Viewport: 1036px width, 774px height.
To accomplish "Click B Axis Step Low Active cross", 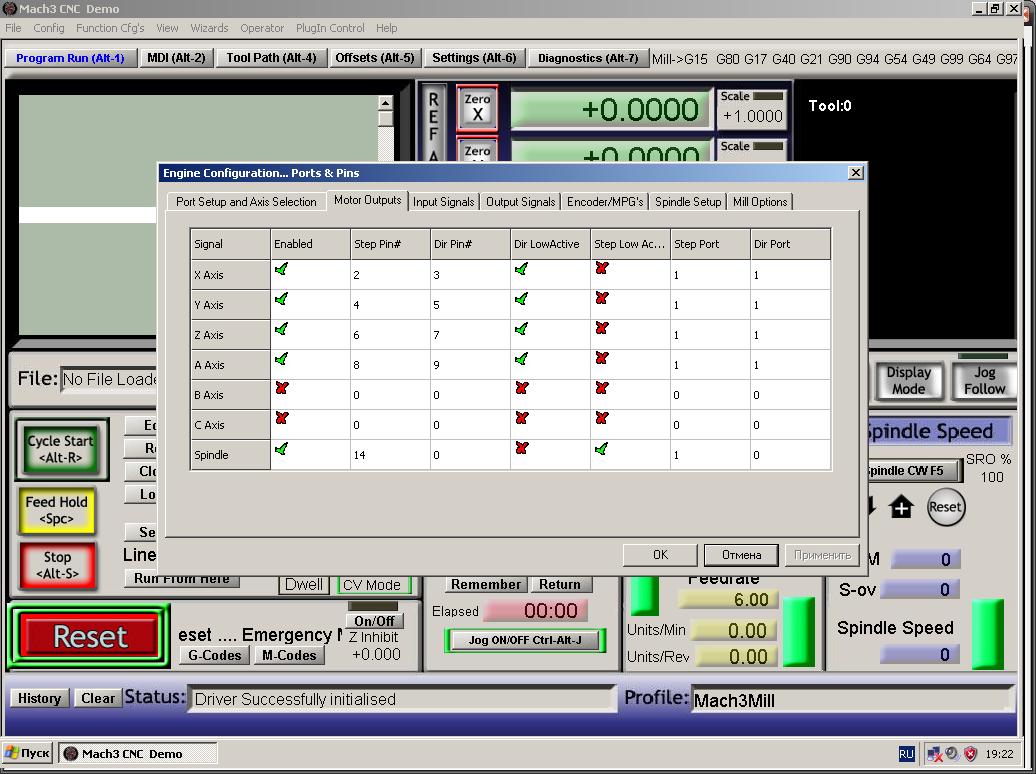I will pos(601,388).
